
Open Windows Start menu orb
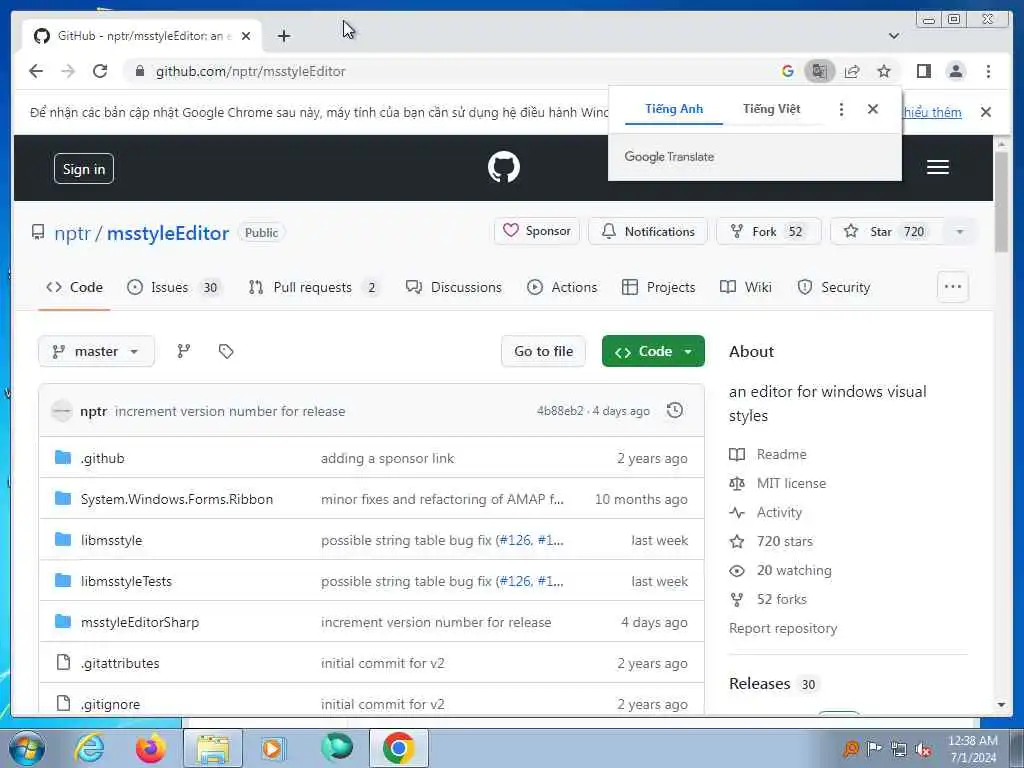(27, 748)
